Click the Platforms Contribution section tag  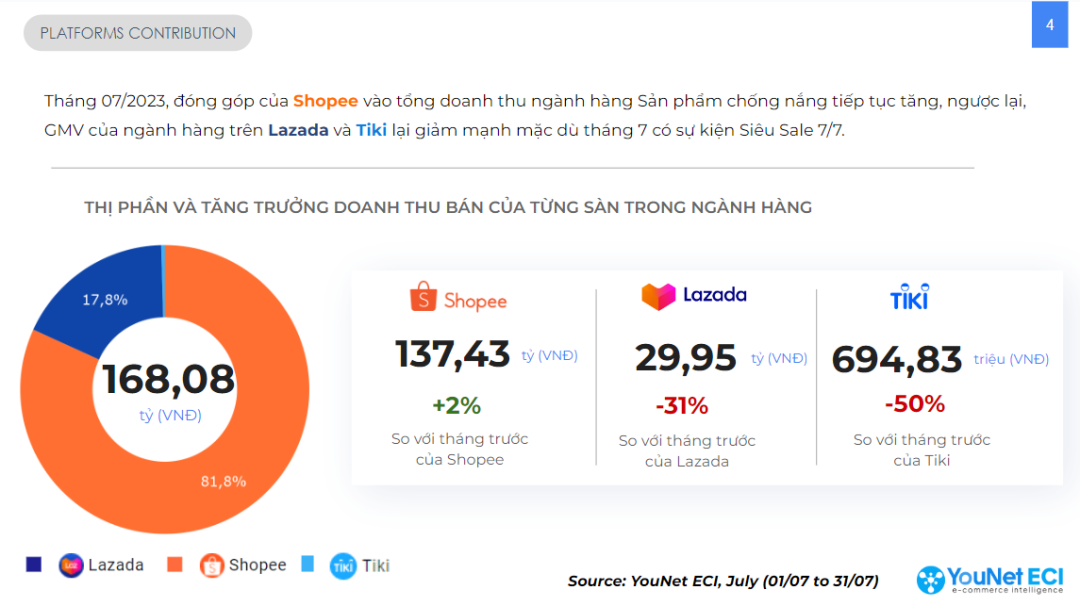coord(138,33)
